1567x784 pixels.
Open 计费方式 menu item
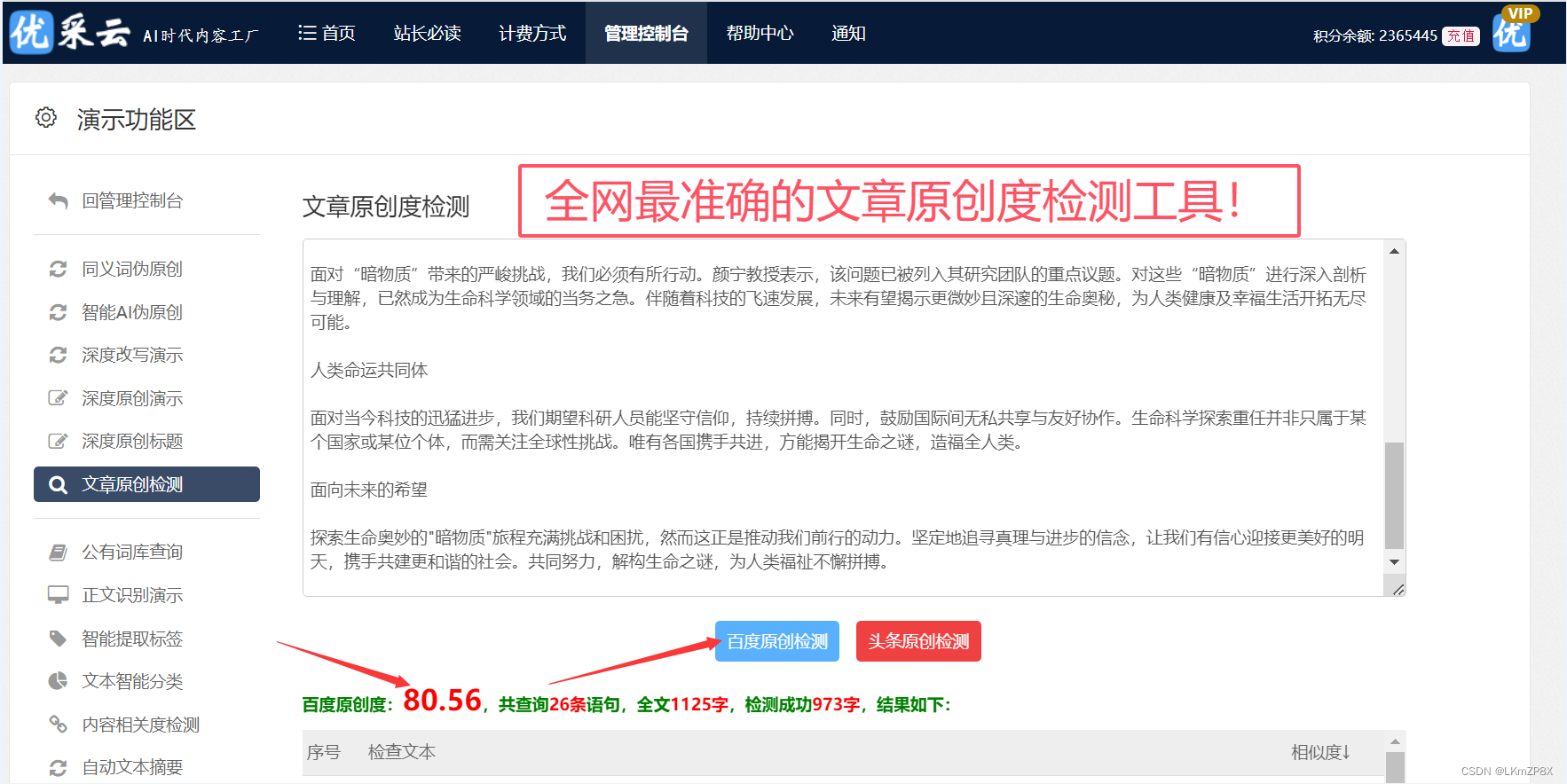532,33
